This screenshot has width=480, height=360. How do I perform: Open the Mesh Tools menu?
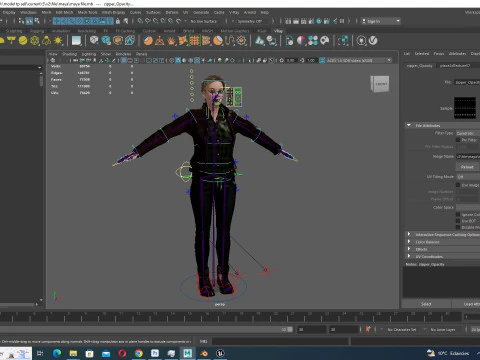(87, 12)
